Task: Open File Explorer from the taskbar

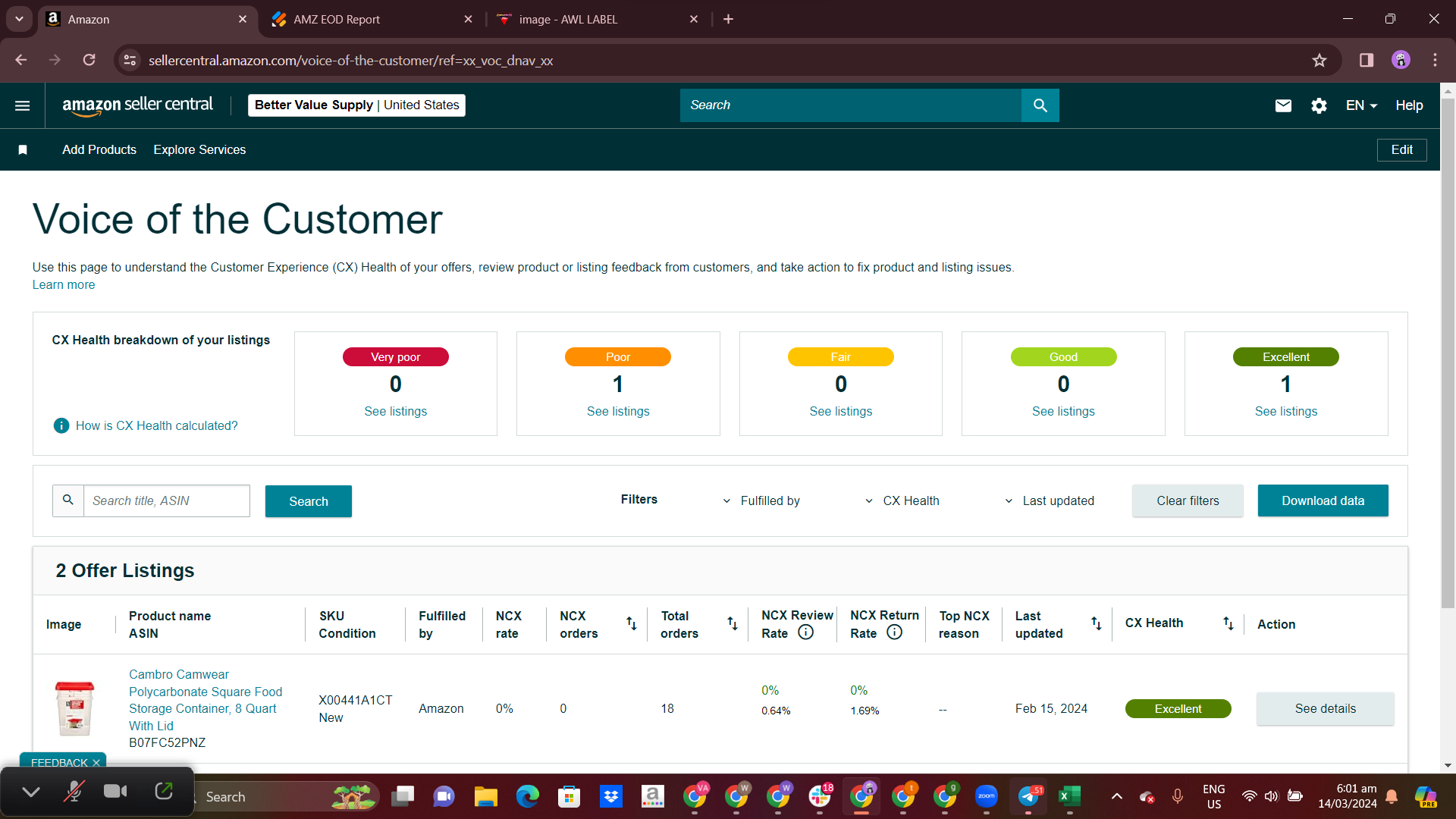Action: tap(485, 796)
